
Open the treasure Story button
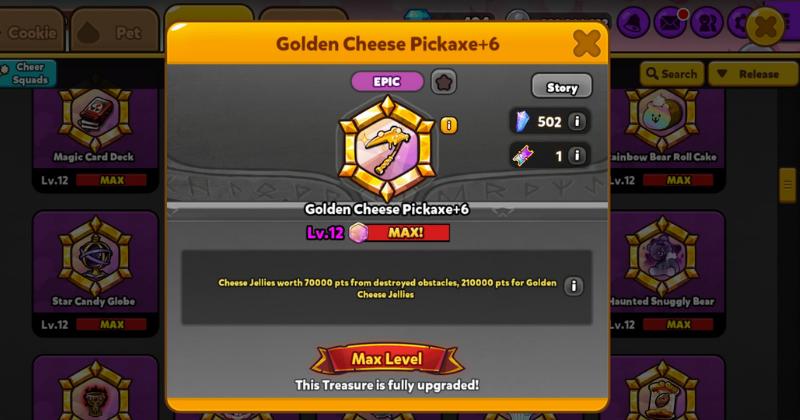pyautogui.click(x=562, y=87)
